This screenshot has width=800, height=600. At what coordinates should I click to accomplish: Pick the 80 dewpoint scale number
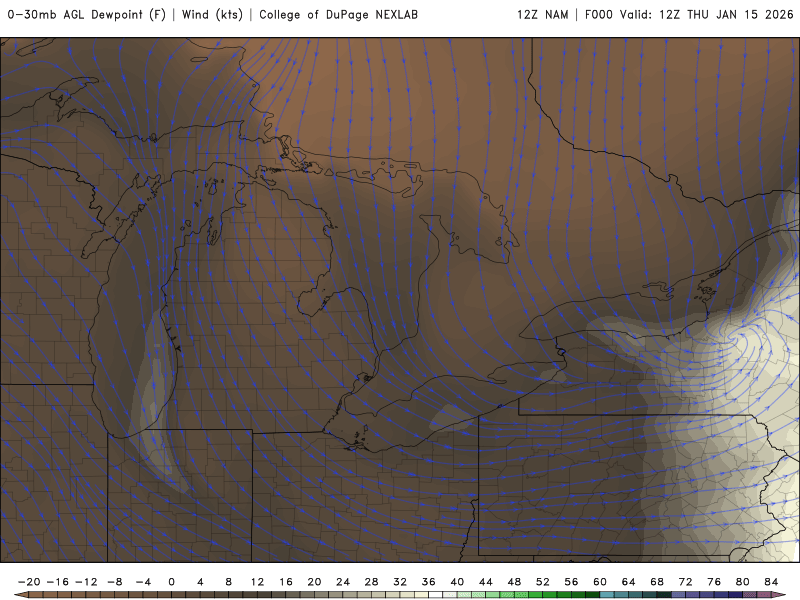point(743,582)
